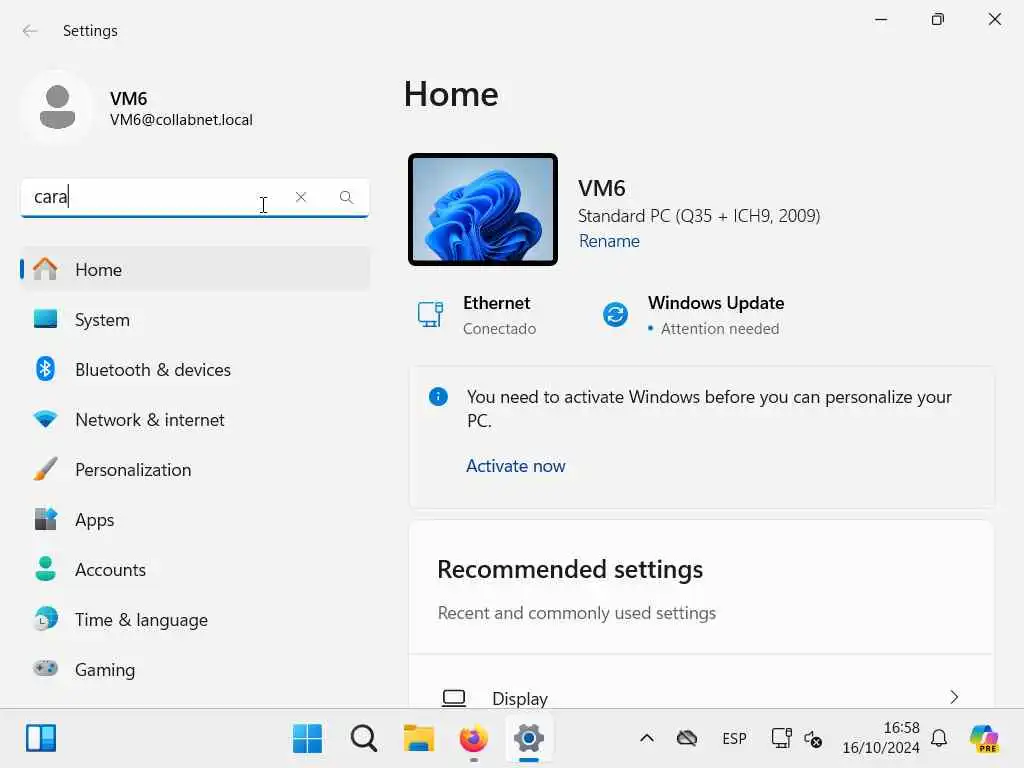This screenshot has width=1024, height=768.
Task: Click the back arrow in Settings header
Action: 30,31
